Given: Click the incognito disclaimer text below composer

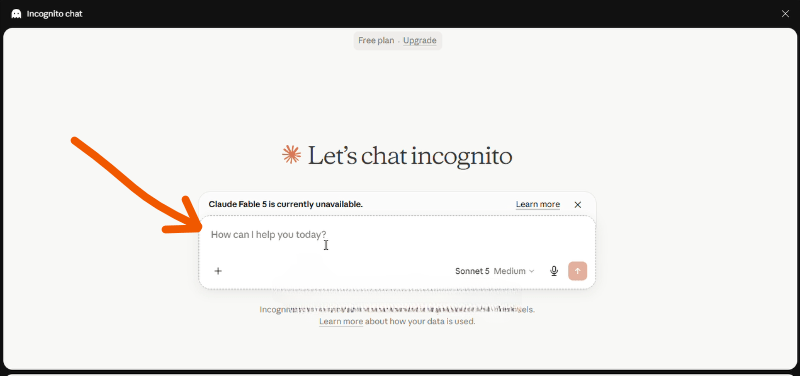Looking at the screenshot, I should [x=397, y=315].
